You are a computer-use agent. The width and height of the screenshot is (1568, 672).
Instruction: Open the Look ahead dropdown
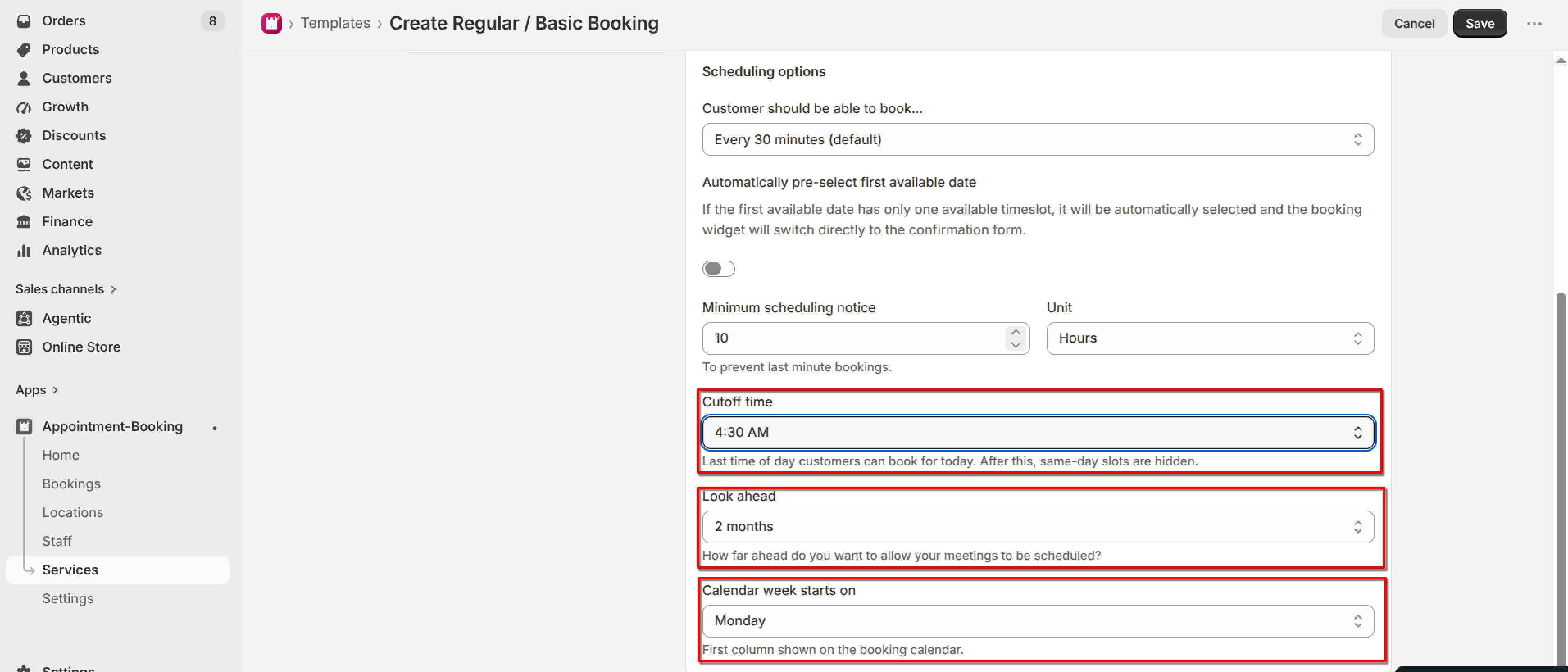1038,527
